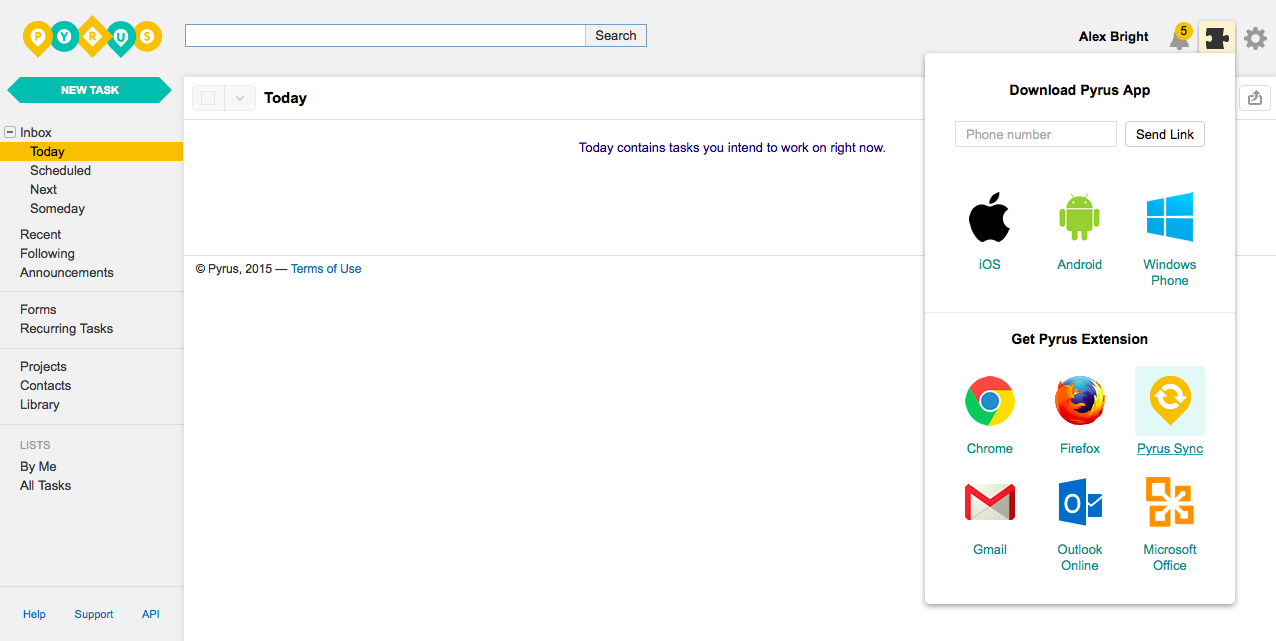
Task: Open Projects section
Action: coord(43,367)
